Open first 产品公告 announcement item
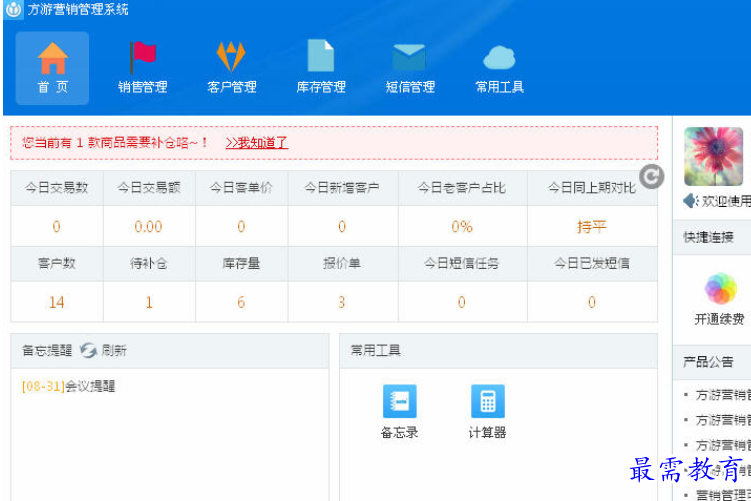 [x=720, y=394]
